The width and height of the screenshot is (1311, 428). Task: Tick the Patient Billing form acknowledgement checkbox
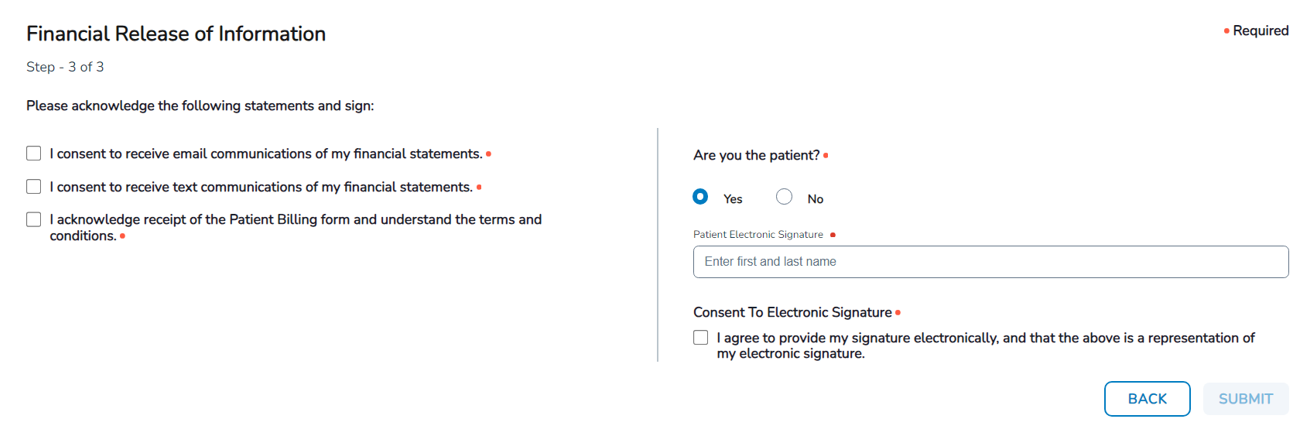[x=34, y=220]
